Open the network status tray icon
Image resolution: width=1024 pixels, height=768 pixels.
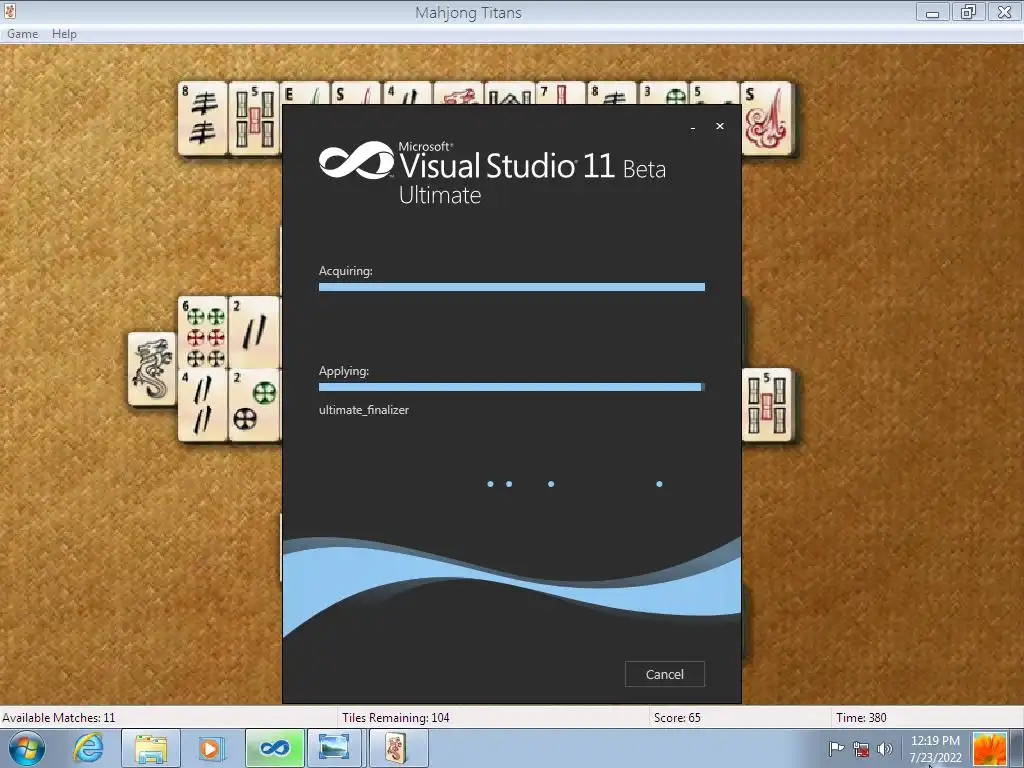[861, 749]
